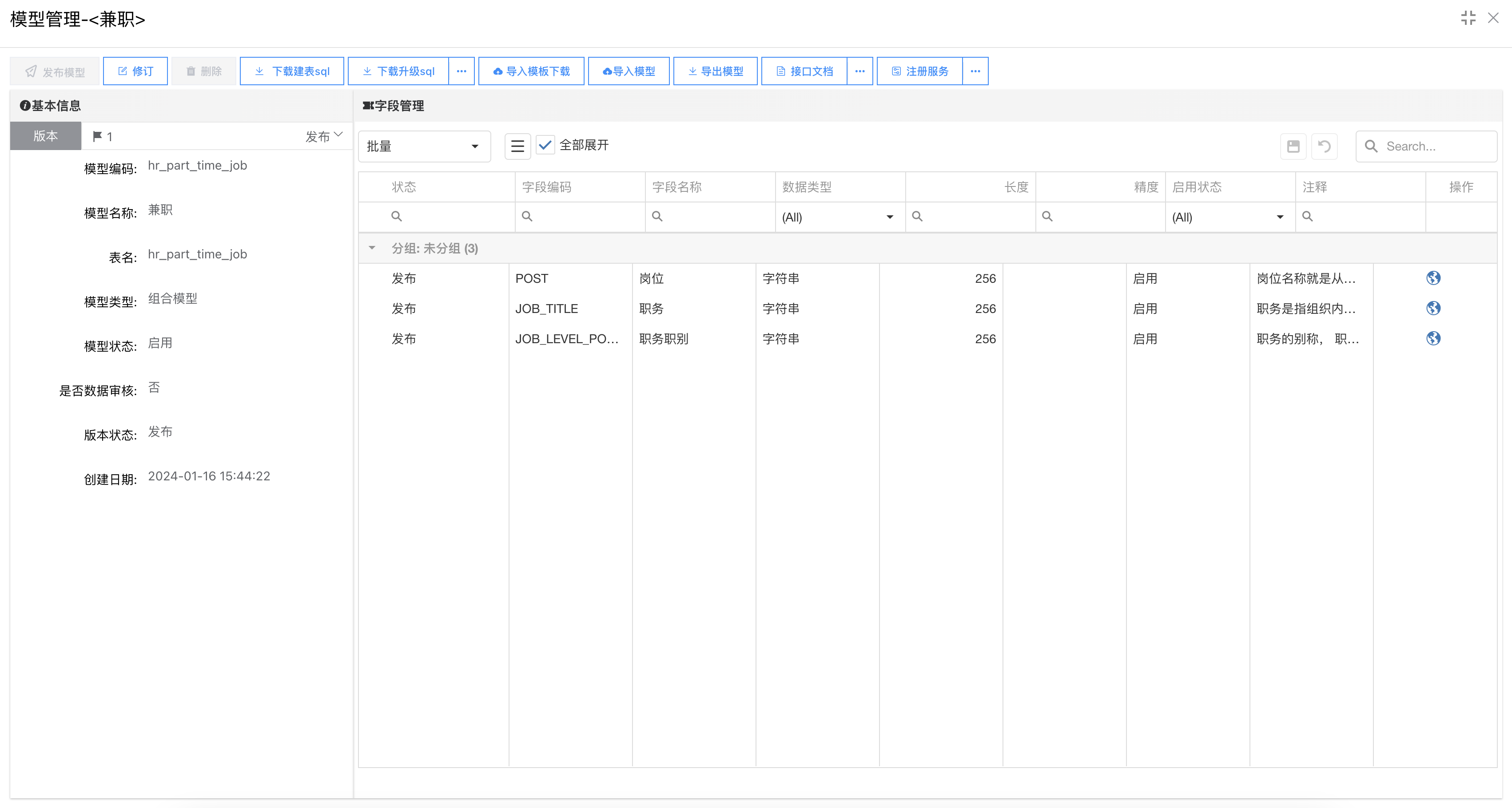
Task: Sort by the 状态 column header
Action: 437,187
